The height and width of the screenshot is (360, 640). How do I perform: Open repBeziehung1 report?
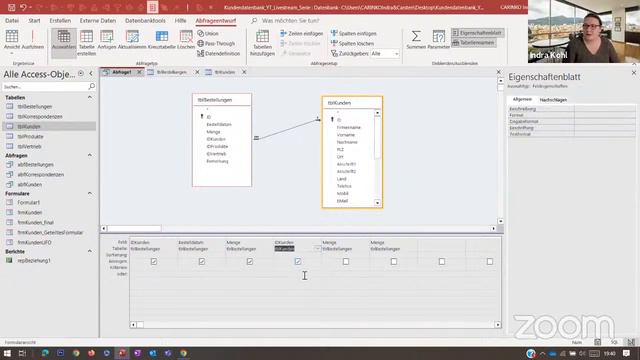tap(34, 260)
